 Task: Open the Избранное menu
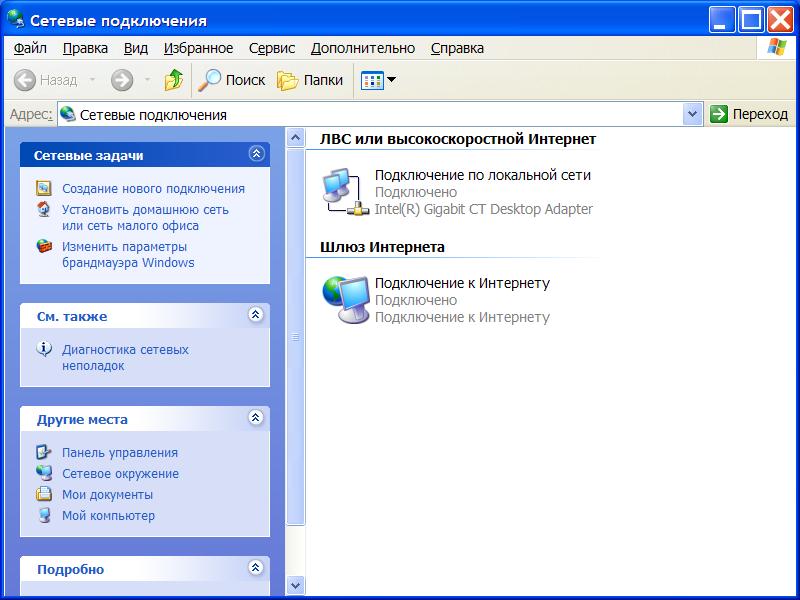click(198, 48)
